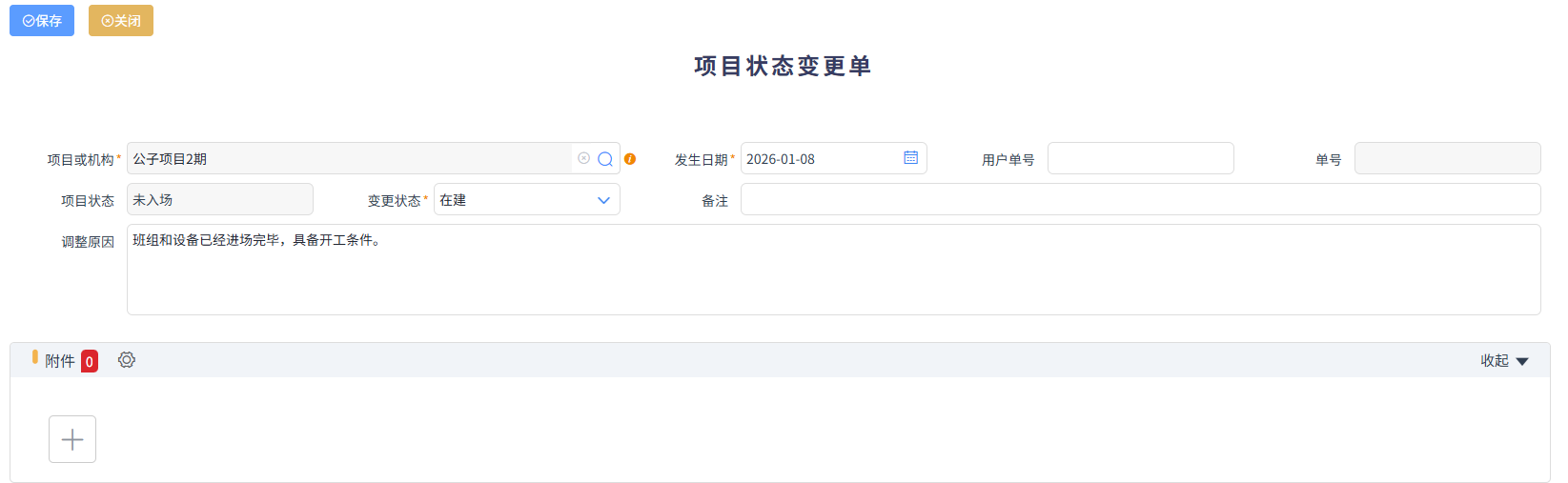Click the disabled 单号 field
The height and width of the screenshot is (483, 1568).
[1448, 158]
